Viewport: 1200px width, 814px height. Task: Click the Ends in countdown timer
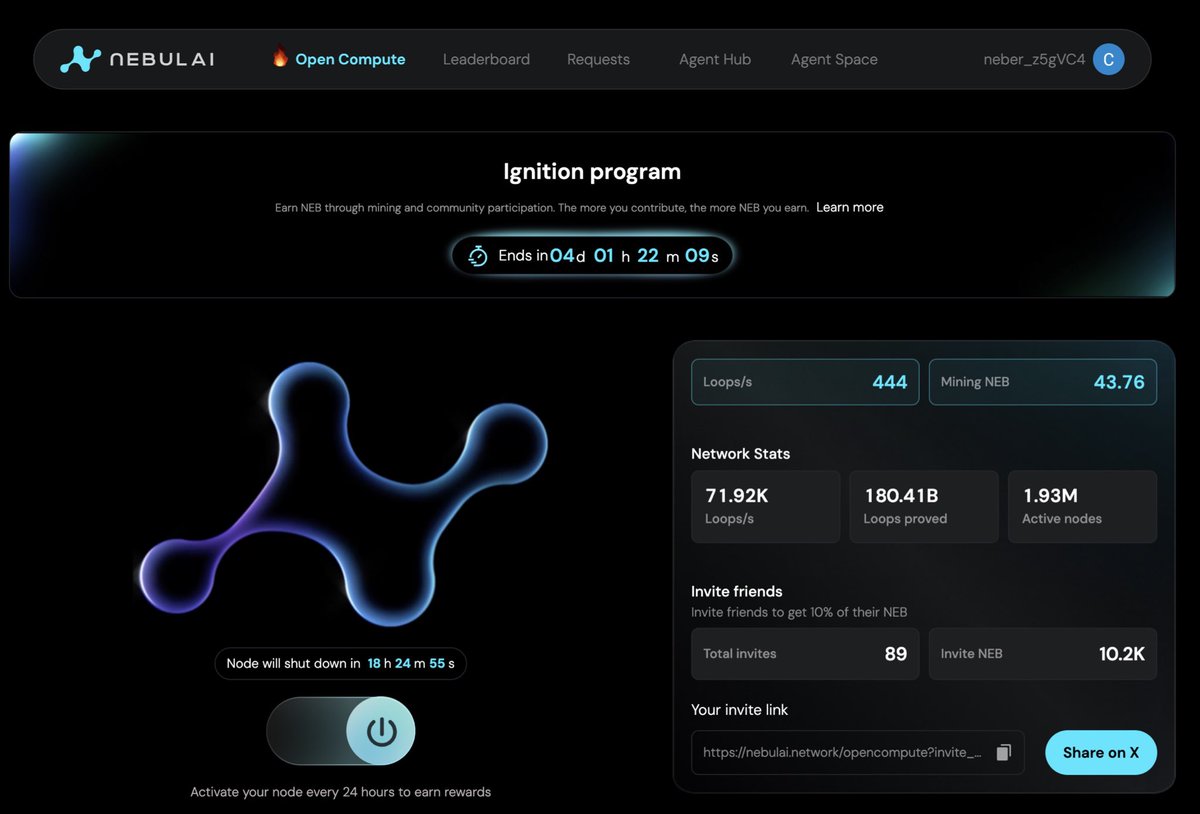pos(592,256)
